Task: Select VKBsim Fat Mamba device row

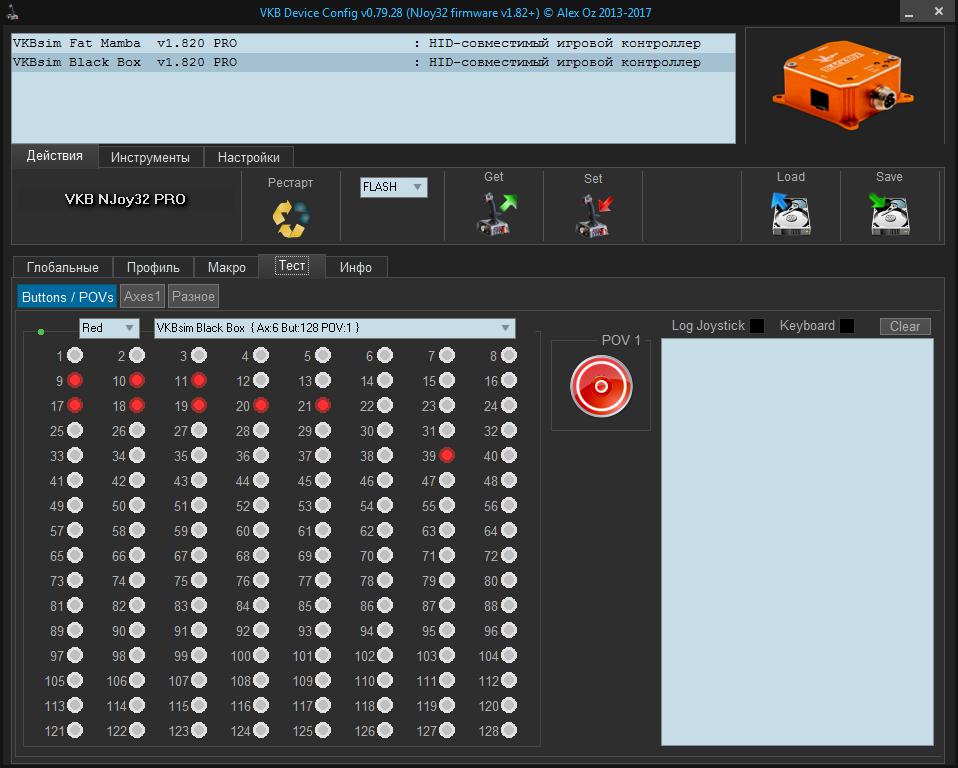Action: pyautogui.click(x=373, y=43)
